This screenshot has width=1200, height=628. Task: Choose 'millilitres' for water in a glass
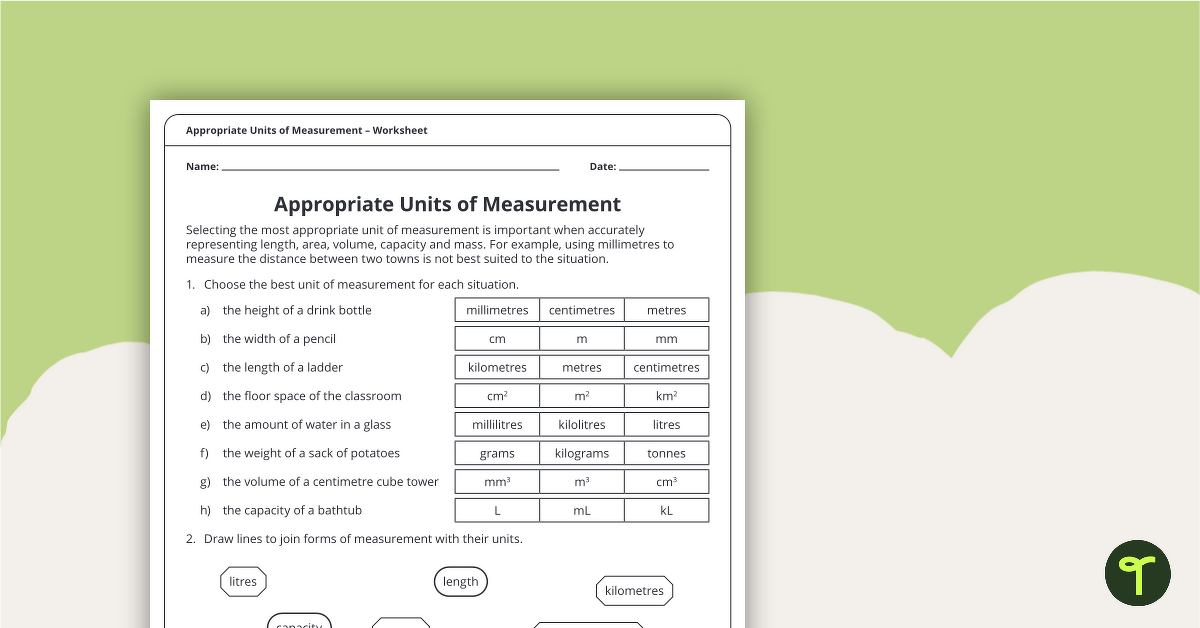pos(497,424)
